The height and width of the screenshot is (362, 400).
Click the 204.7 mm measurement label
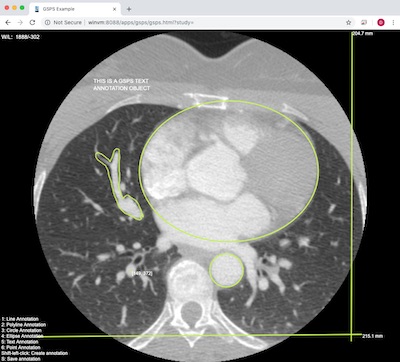[x=363, y=34]
